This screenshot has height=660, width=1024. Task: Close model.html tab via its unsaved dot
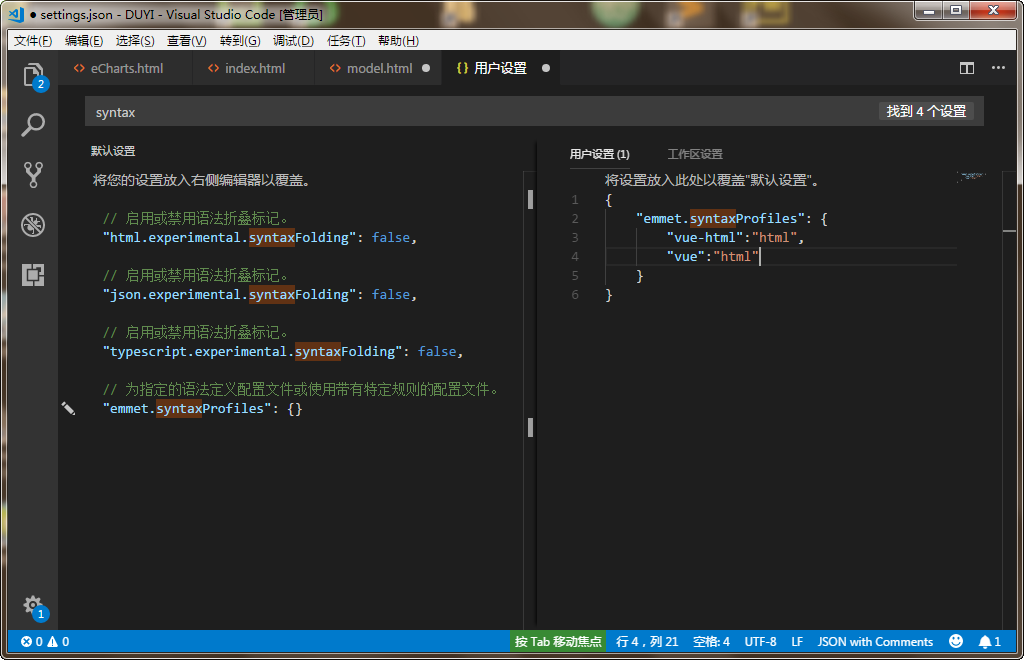[426, 68]
